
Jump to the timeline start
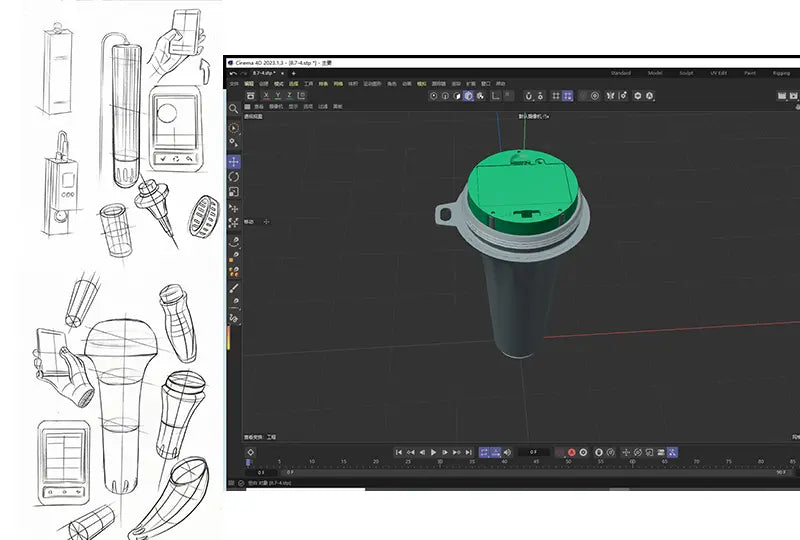click(398, 452)
